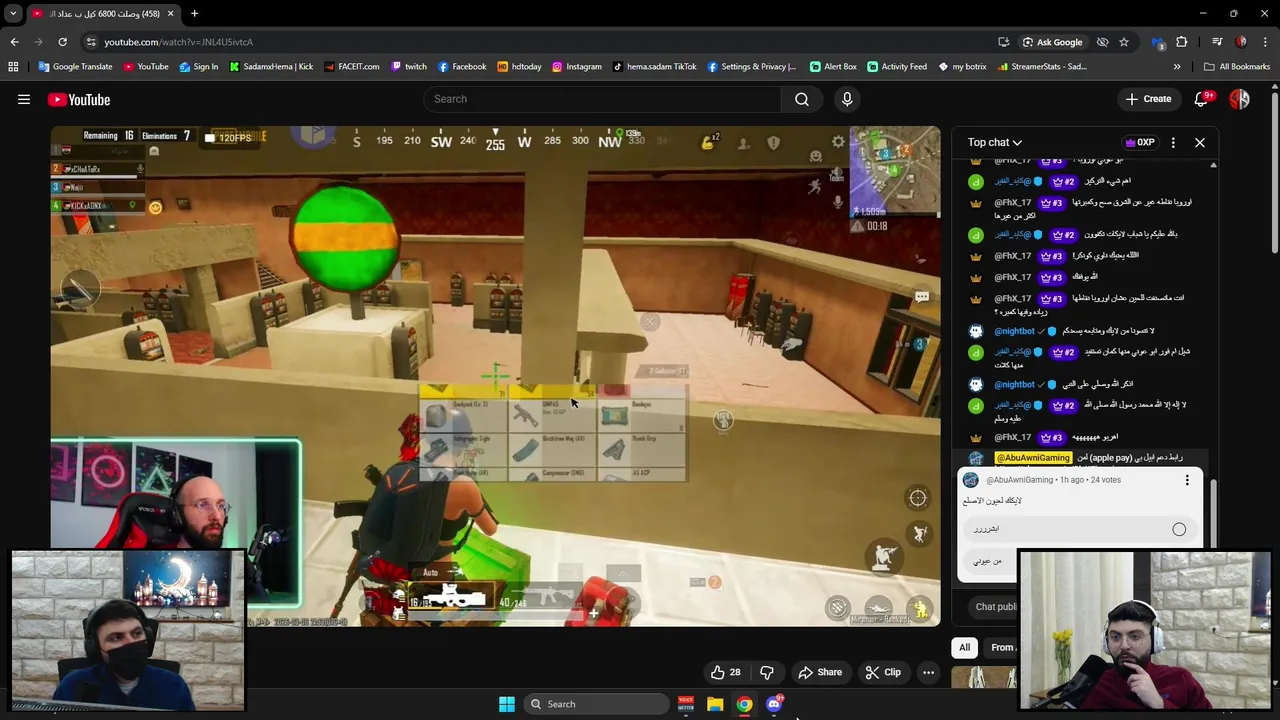Open the 0XP points badge in chat
Image resolution: width=1280 pixels, height=720 pixels.
(1140, 142)
